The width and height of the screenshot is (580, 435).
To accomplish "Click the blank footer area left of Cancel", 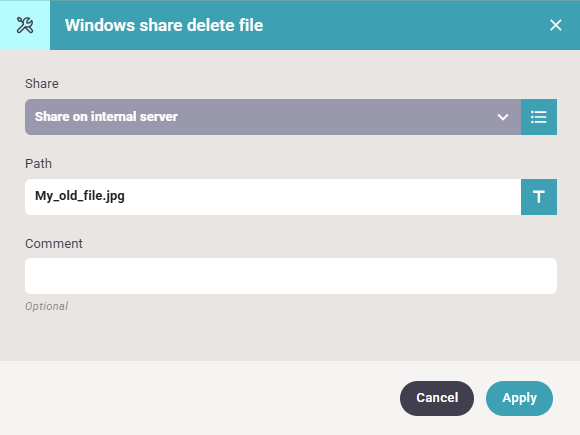I will [x=200, y=398].
